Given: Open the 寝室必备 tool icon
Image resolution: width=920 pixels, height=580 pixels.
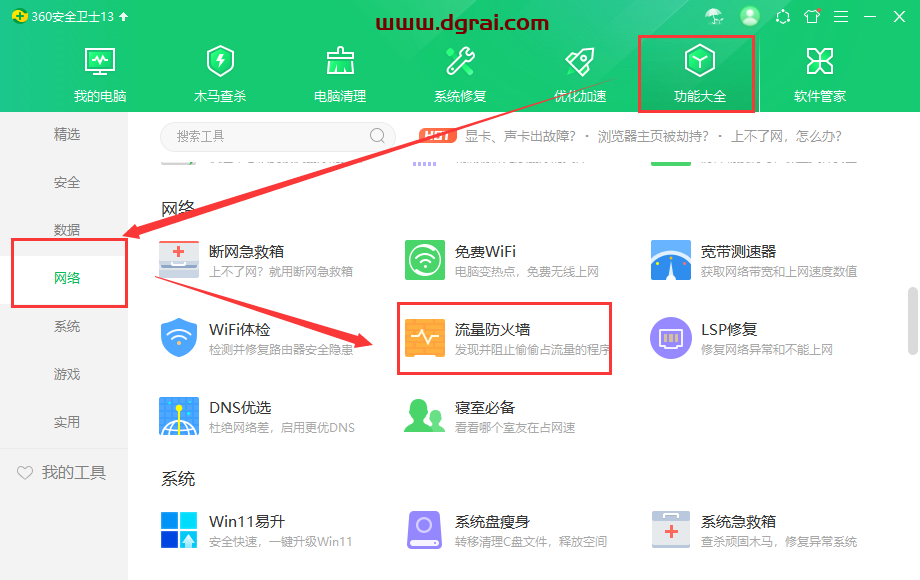Looking at the screenshot, I should pos(424,415).
